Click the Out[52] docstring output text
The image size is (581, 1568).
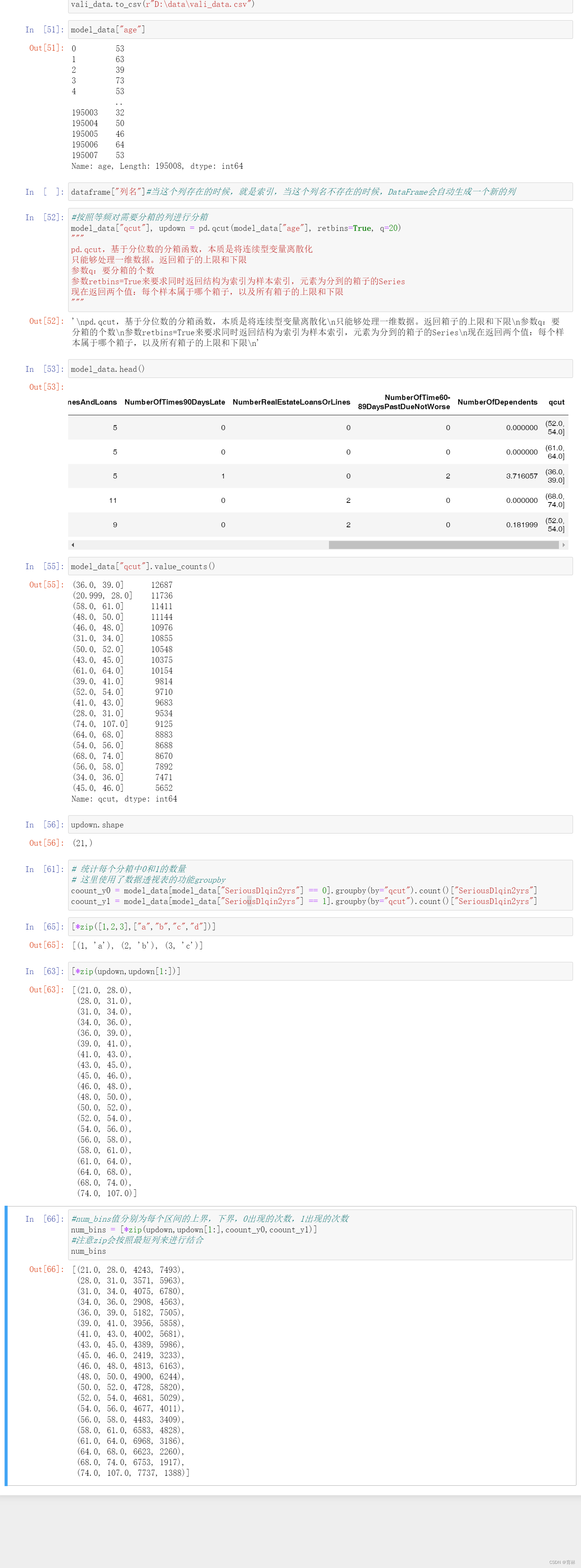coord(318,332)
